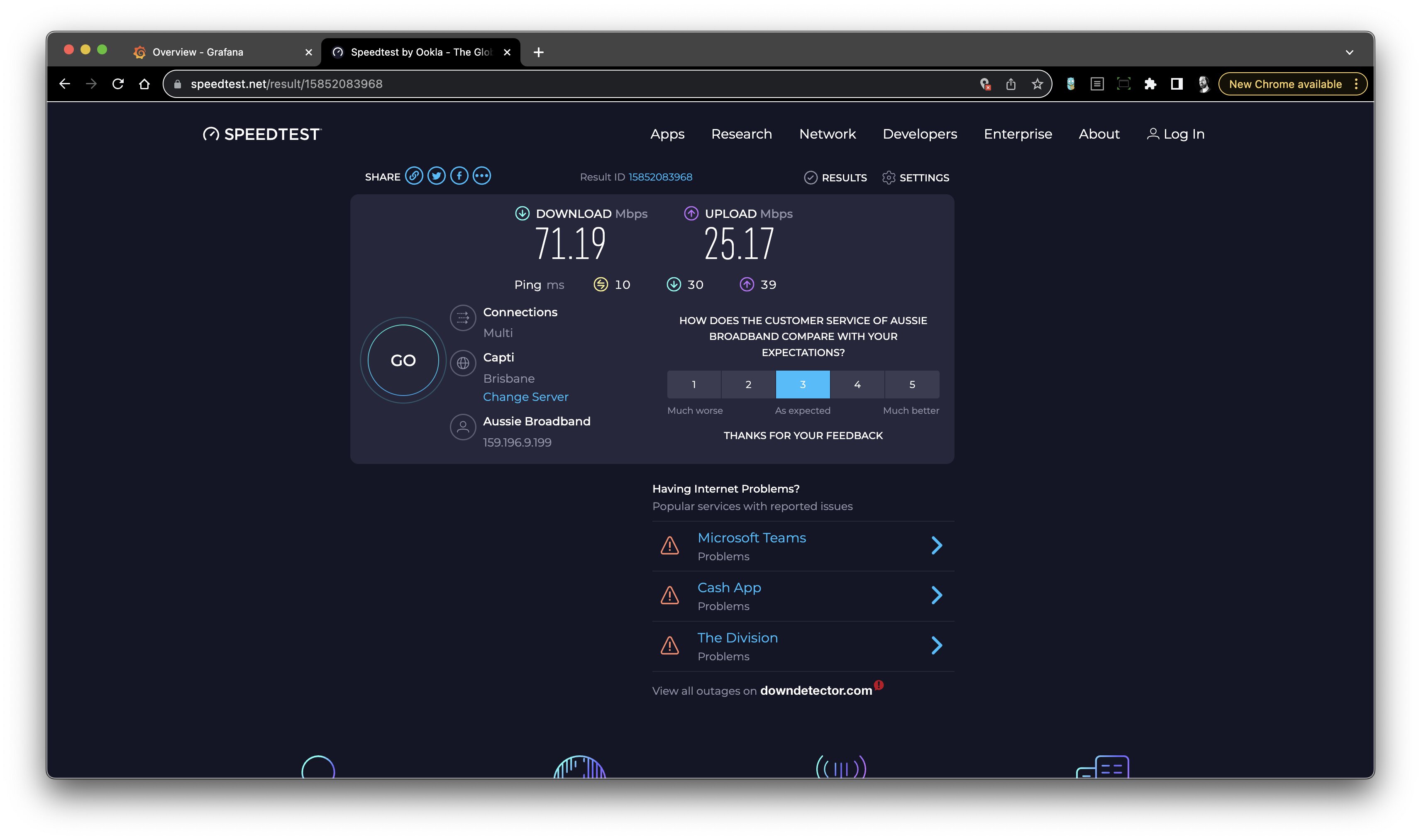Expand The Division outage details
1421x840 pixels.
pos(937,645)
